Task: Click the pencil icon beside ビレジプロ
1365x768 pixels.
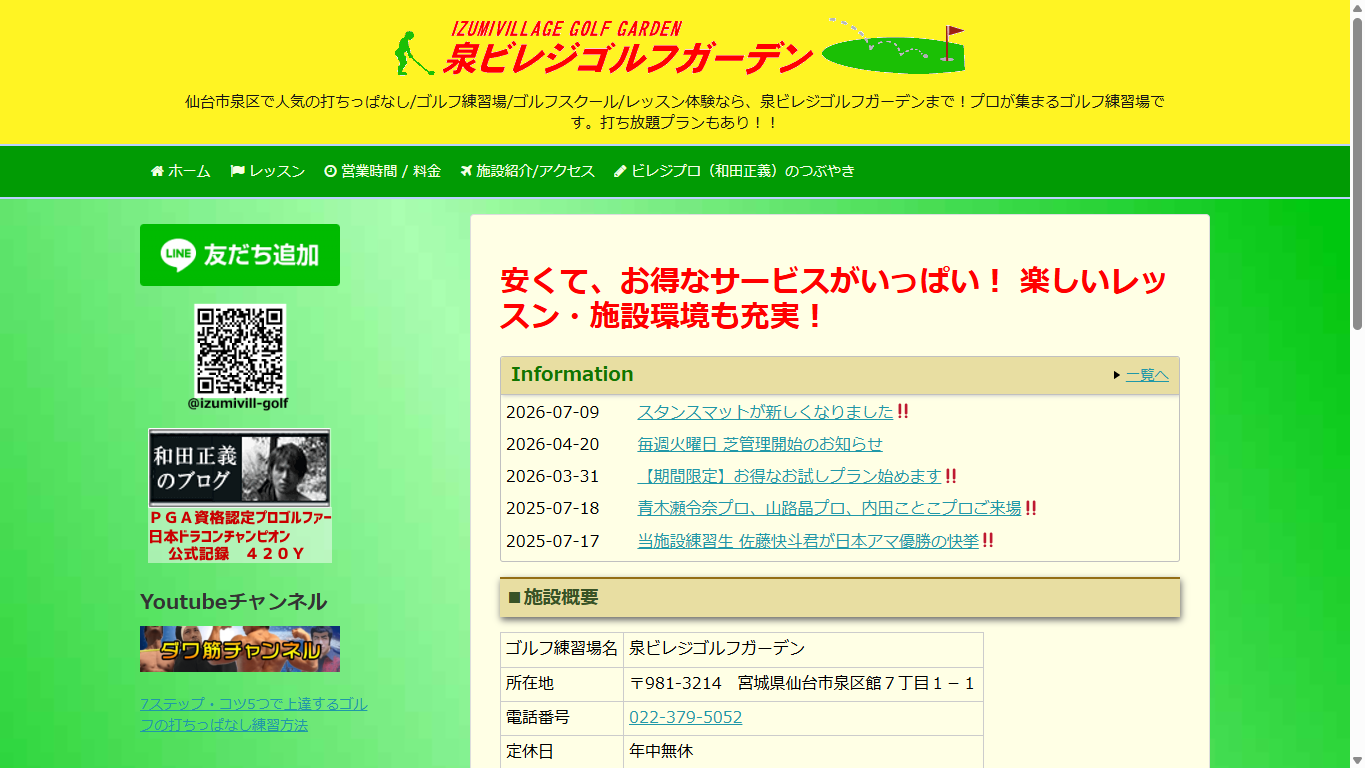Action: click(x=620, y=171)
